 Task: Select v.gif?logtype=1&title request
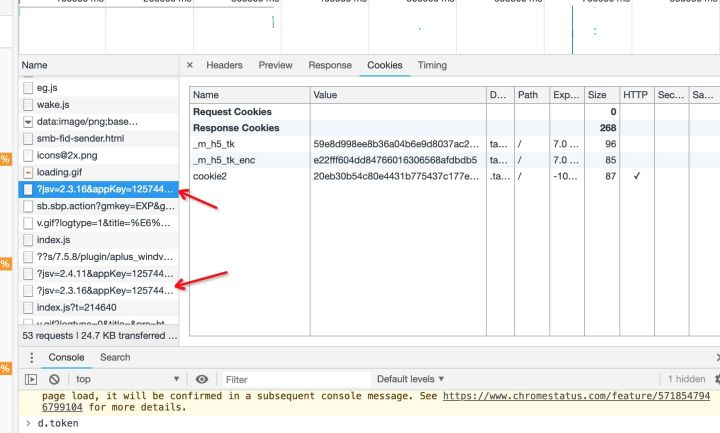coord(99,223)
